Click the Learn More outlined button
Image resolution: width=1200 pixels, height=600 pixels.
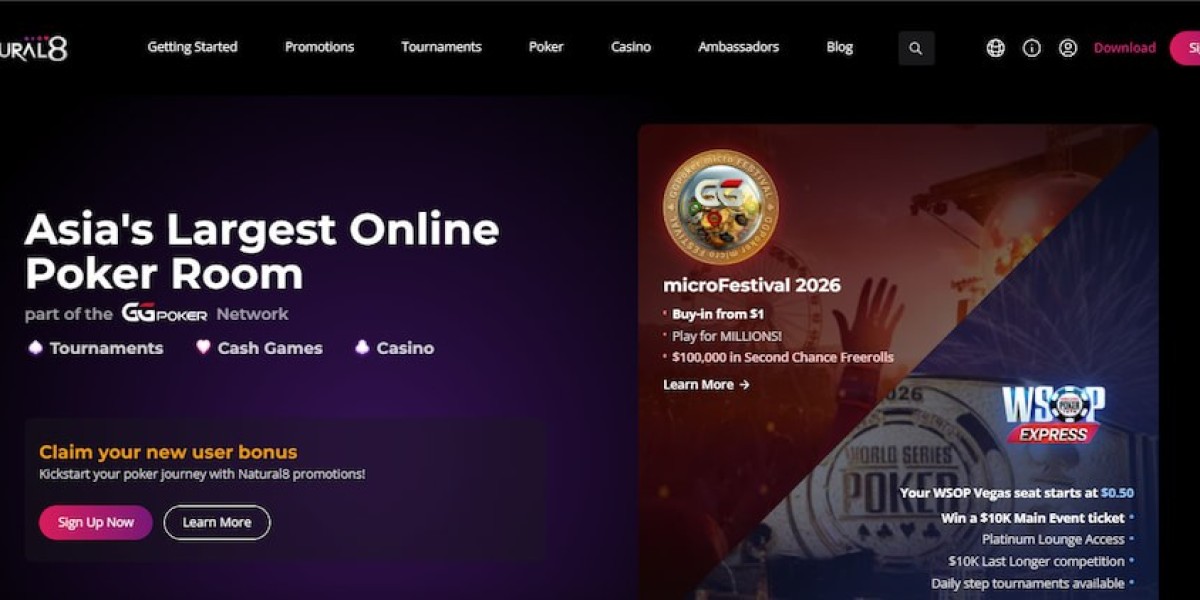(x=217, y=522)
